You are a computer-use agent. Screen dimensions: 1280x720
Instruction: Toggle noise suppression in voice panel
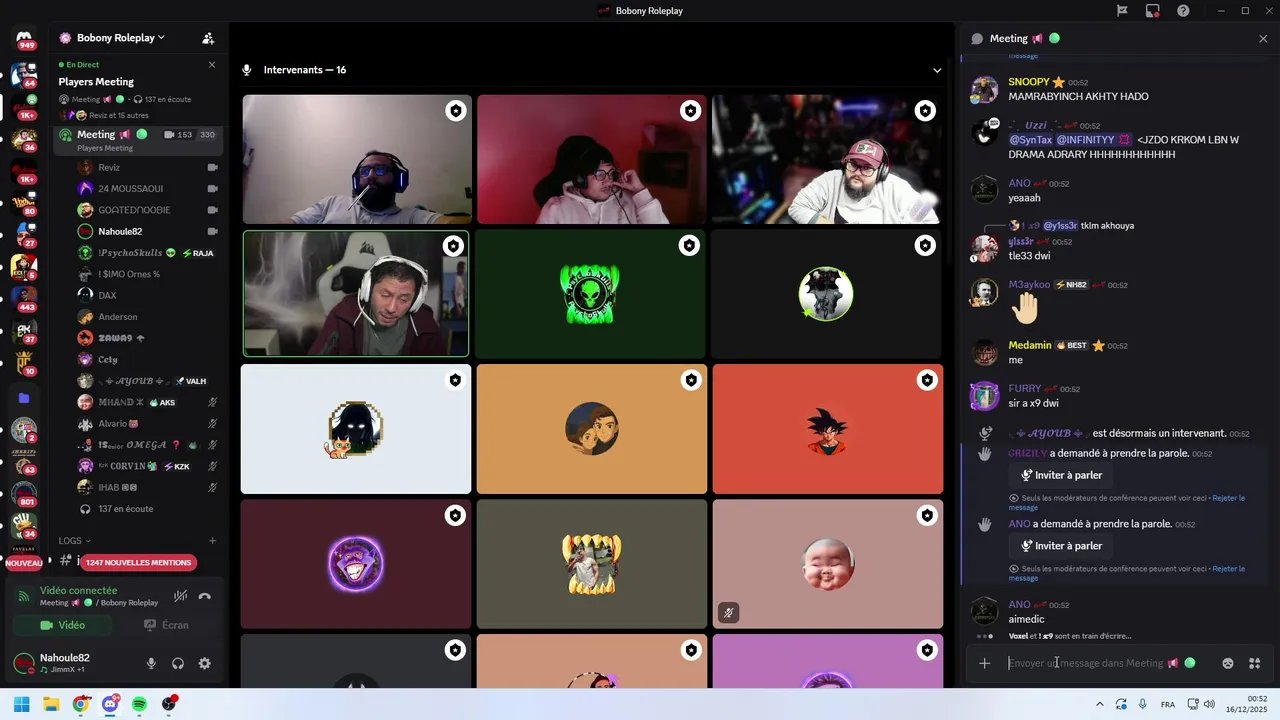(180, 596)
